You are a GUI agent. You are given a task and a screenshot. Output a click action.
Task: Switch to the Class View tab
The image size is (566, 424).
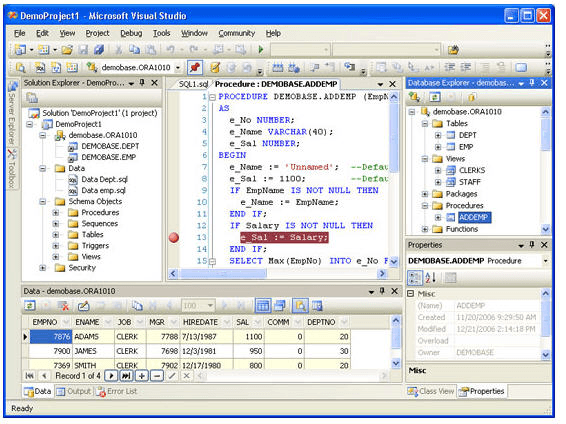tap(431, 392)
